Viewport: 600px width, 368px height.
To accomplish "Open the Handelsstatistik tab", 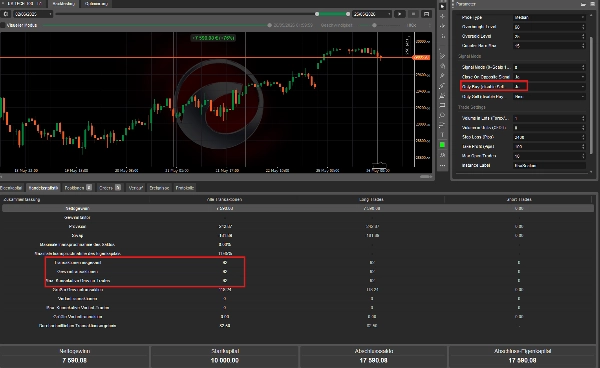I will click(x=43, y=188).
